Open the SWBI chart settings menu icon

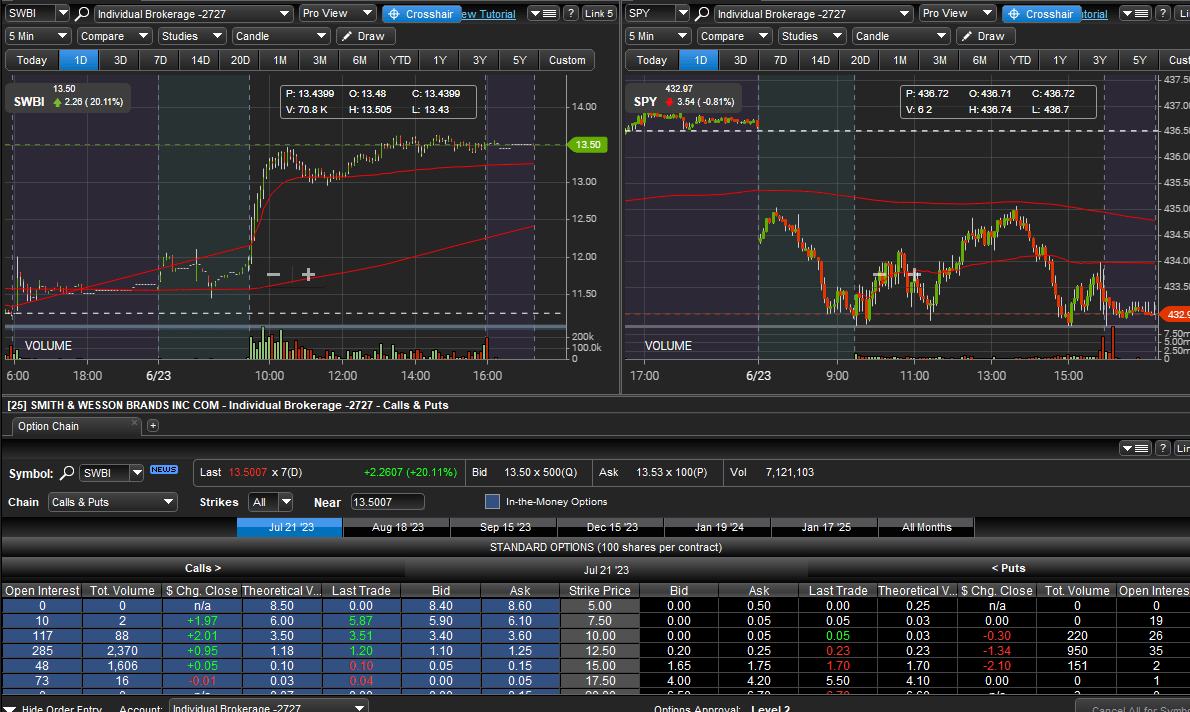coord(543,14)
